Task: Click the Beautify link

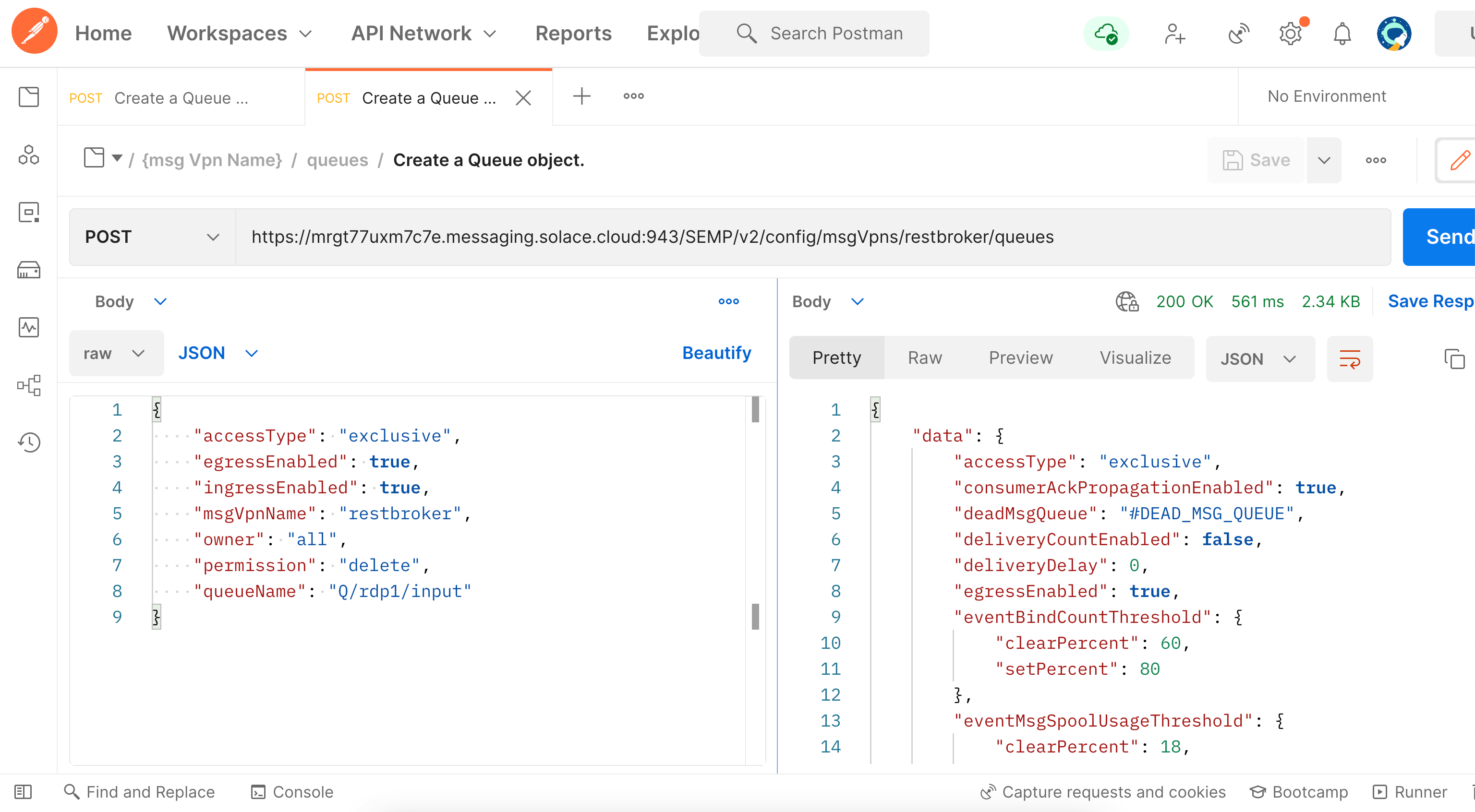Action: pyautogui.click(x=716, y=353)
